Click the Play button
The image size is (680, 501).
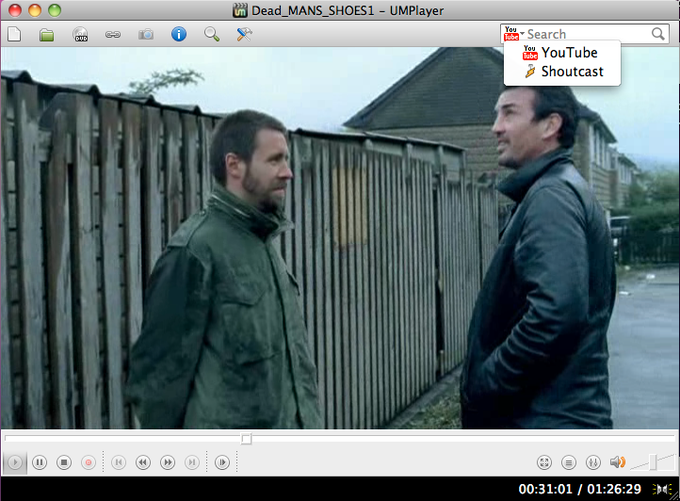pos(15,462)
